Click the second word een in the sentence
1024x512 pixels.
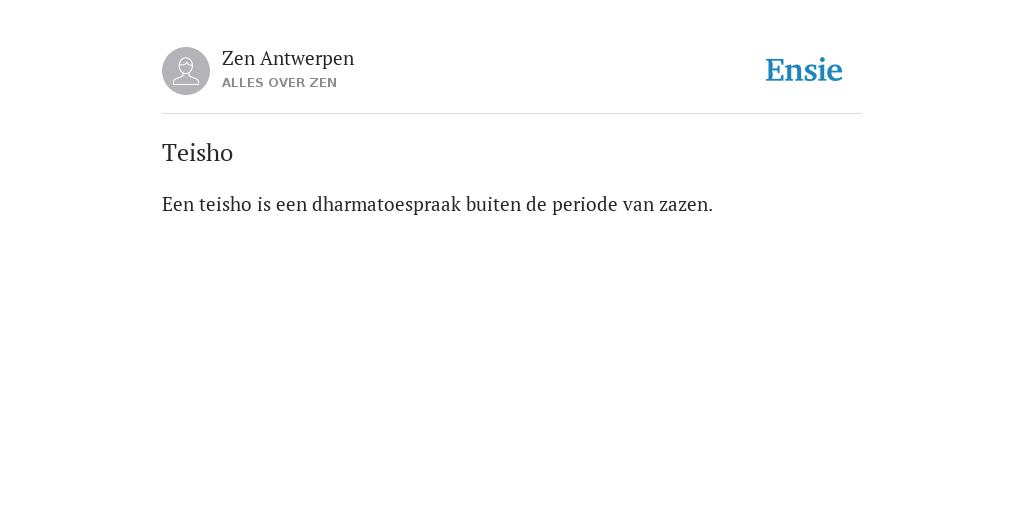click(291, 205)
